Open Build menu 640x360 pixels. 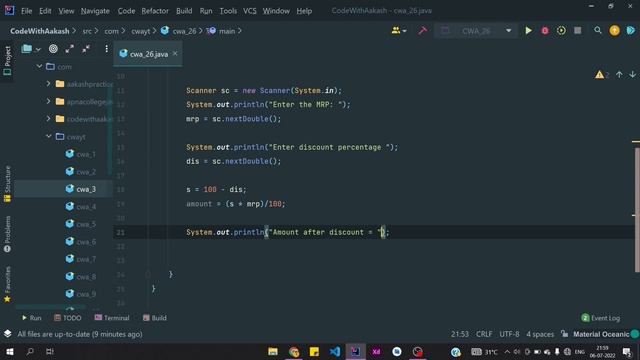point(184,11)
